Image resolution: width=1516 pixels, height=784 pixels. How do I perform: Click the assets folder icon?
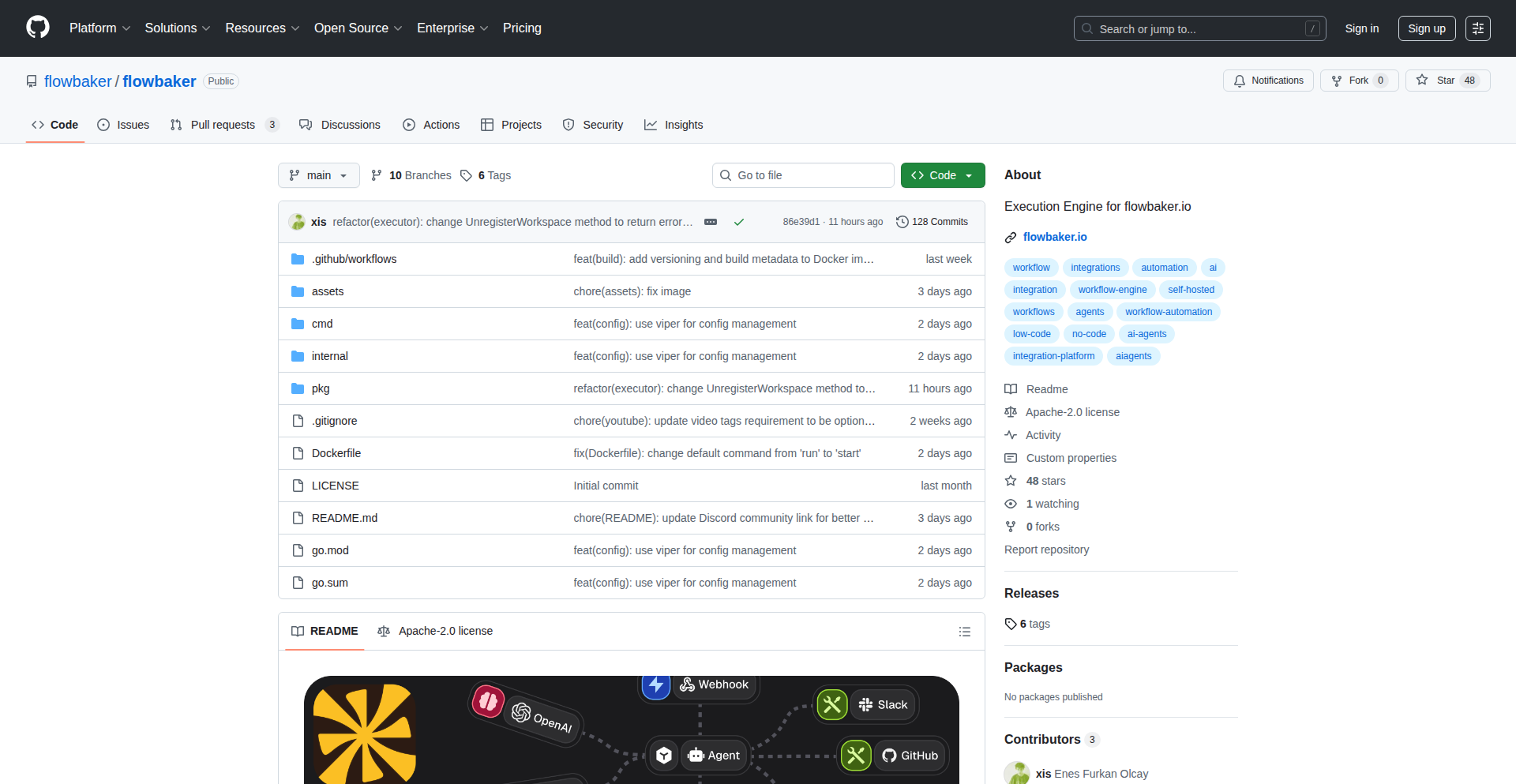coord(298,291)
